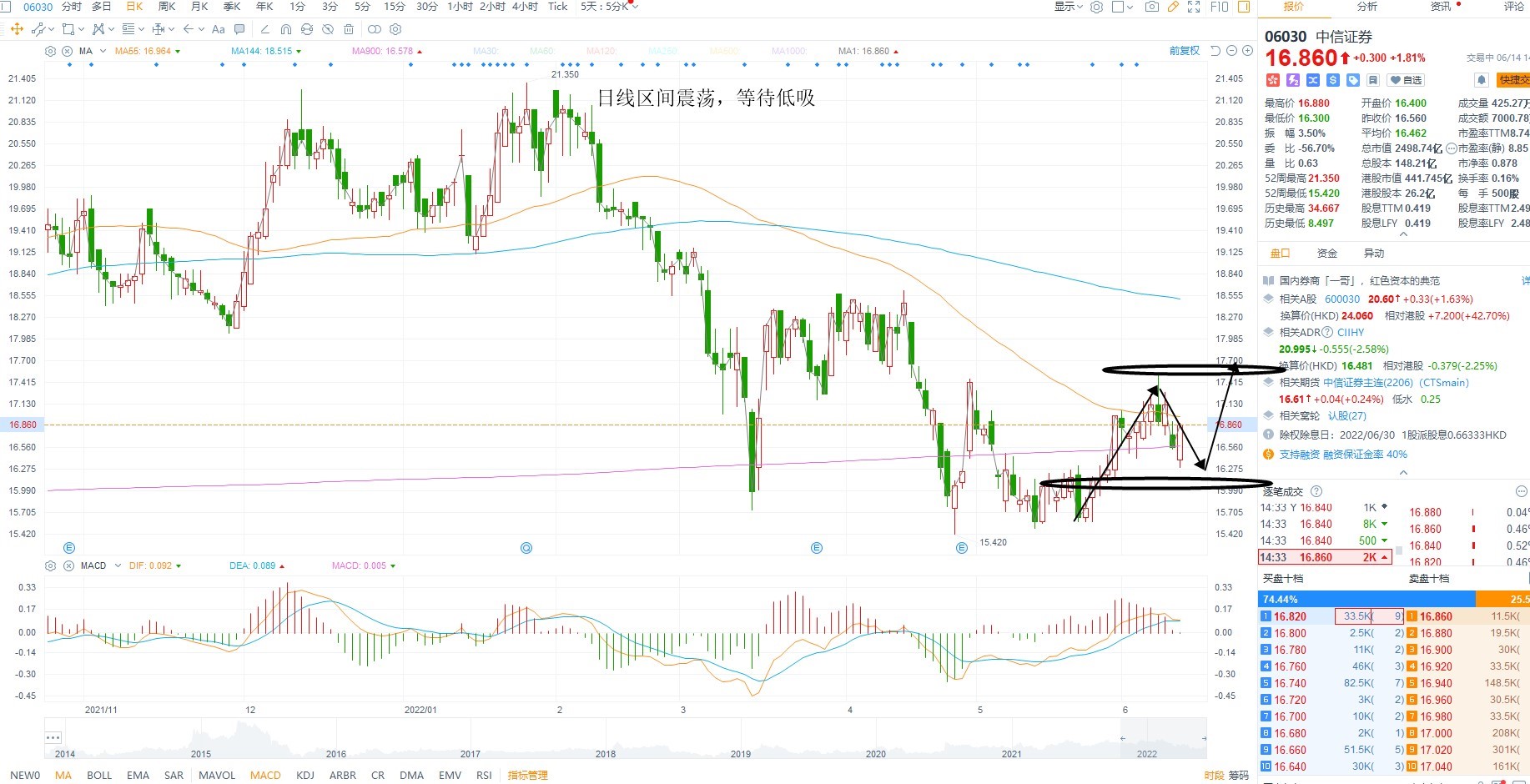Select the trend line drawing tool
This screenshot has height=784, width=1530.
pyautogui.click(x=38, y=29)
